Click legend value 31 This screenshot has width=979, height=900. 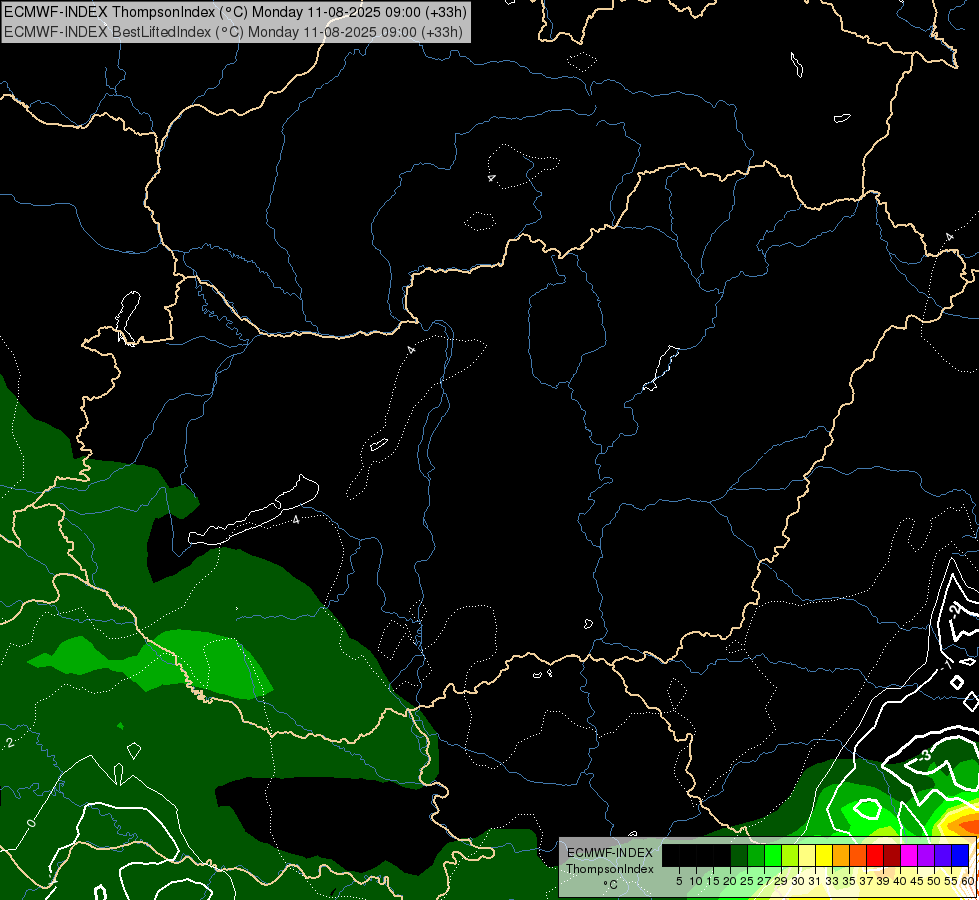(x=815, y=881)
